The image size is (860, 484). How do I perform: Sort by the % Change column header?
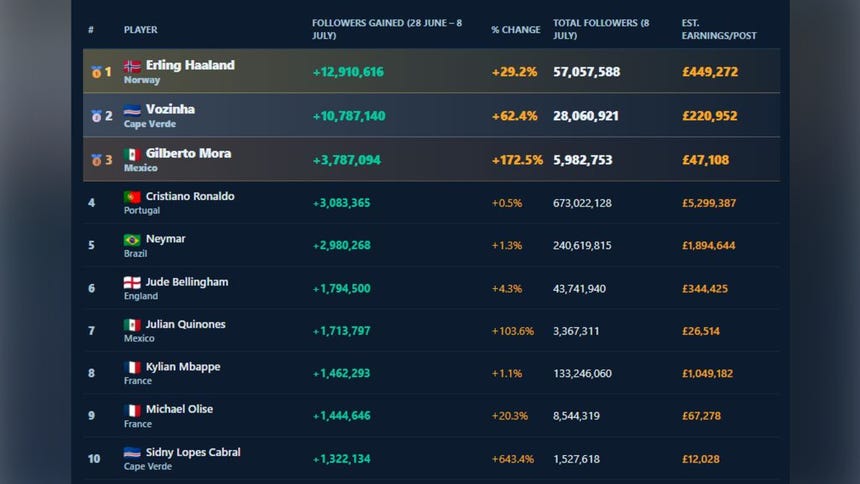(x=516, y=30)
